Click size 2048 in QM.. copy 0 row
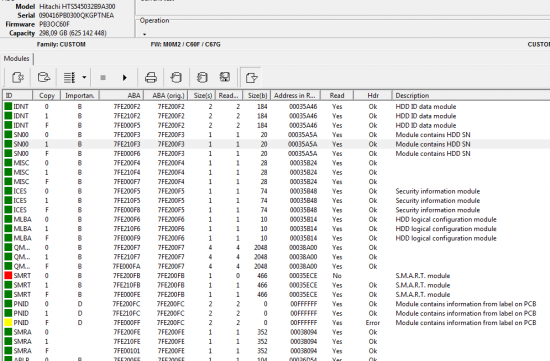The width and height of the screenshot is (550, 361). click(260, 248)
